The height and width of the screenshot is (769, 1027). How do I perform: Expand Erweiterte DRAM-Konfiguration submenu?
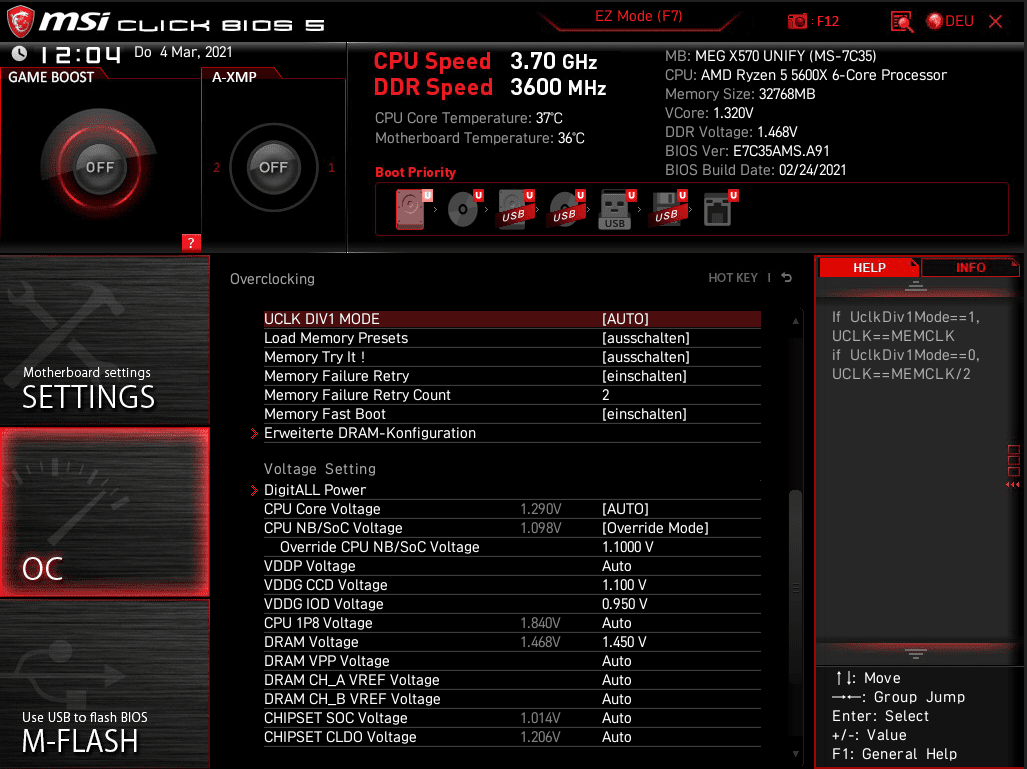[369, 433]
